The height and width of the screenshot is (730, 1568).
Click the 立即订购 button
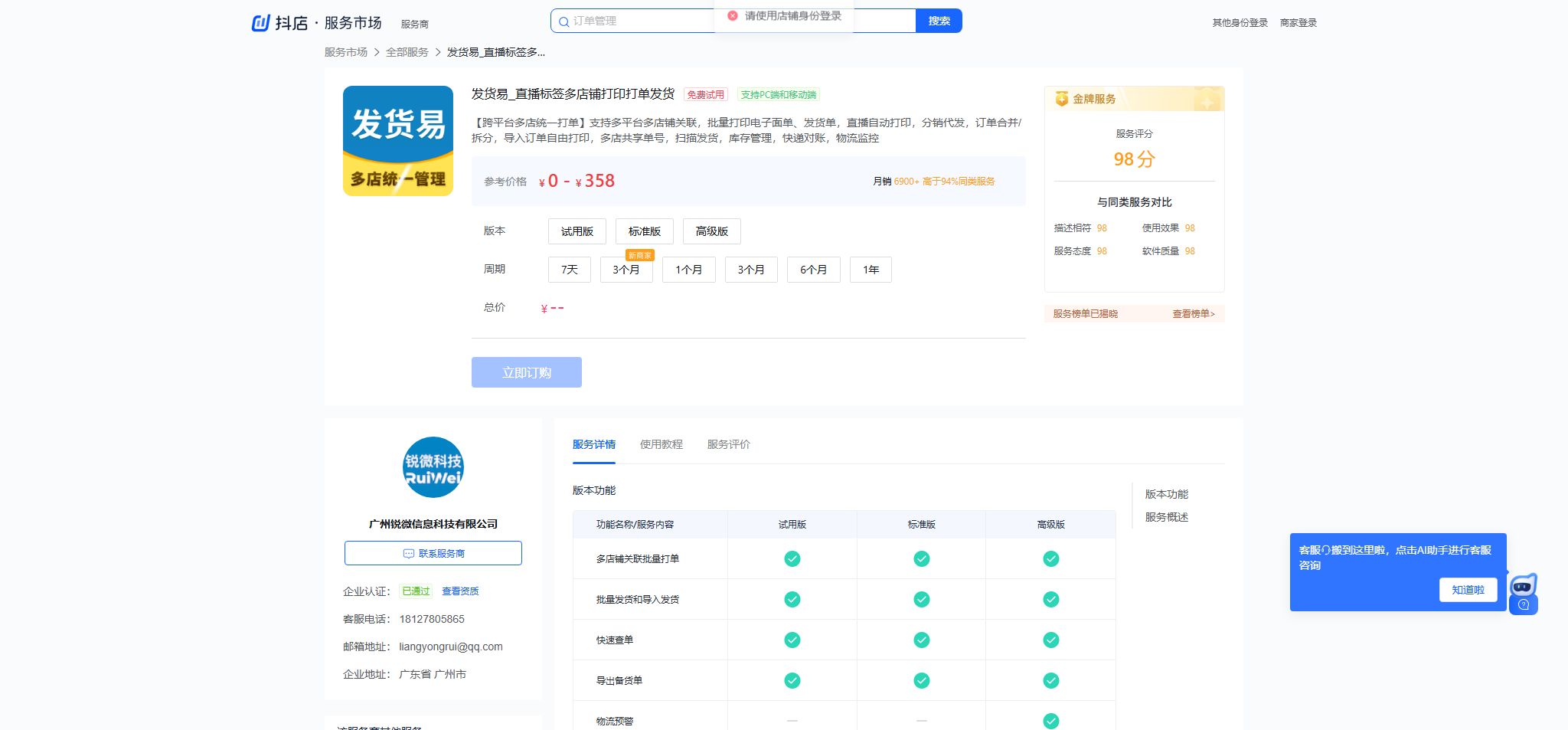click(x=527, y=372)
